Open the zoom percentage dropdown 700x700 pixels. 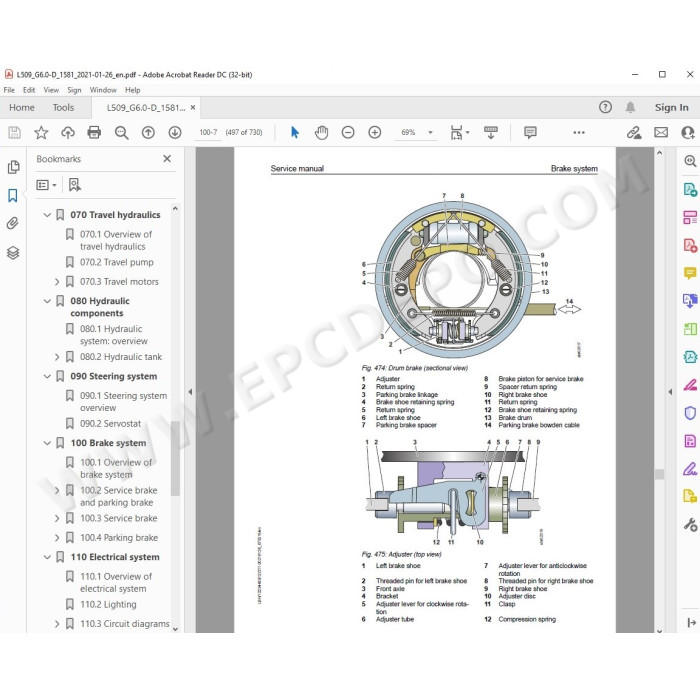[430, 133]
